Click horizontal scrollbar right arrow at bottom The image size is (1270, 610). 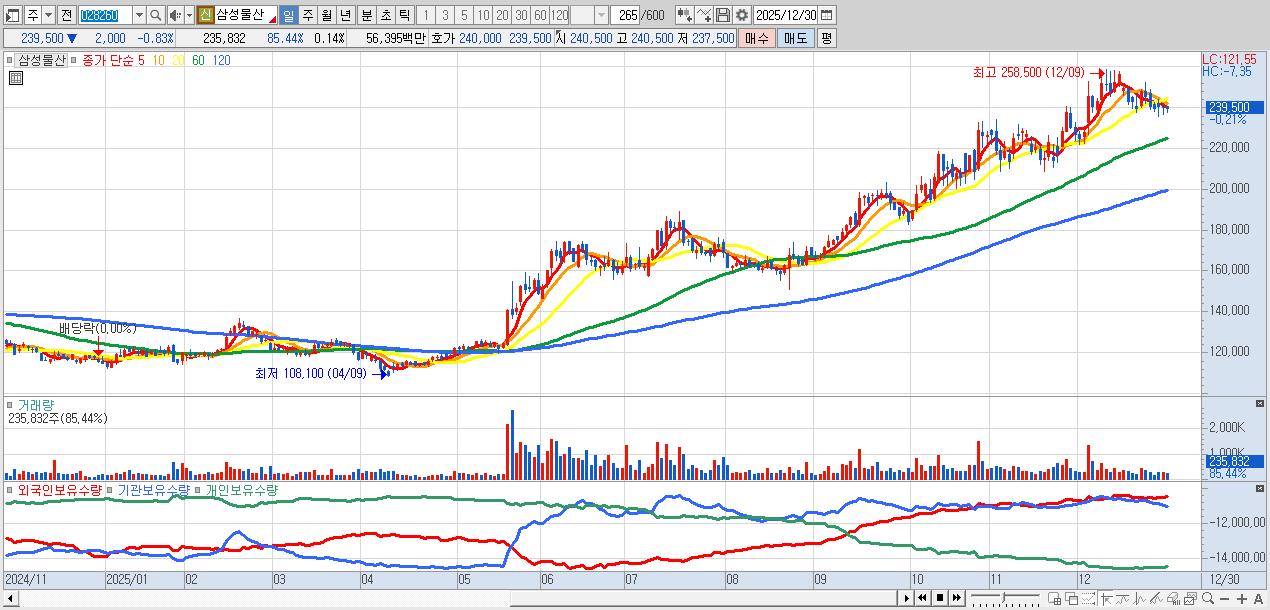[907, 598]
